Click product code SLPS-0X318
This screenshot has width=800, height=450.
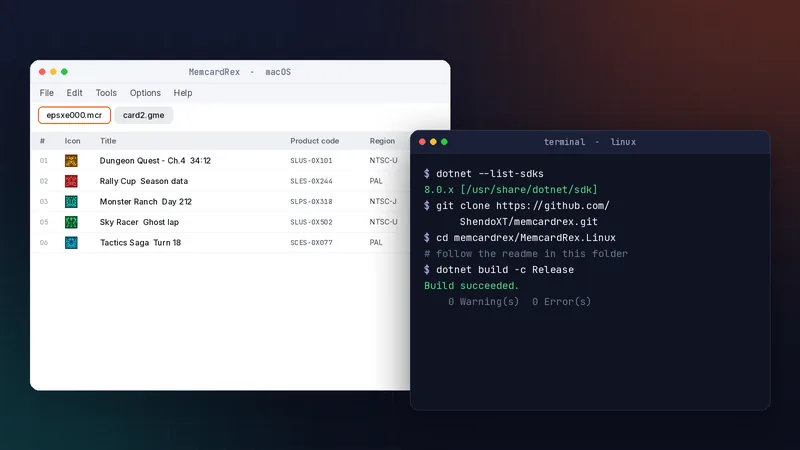point(311,202)
